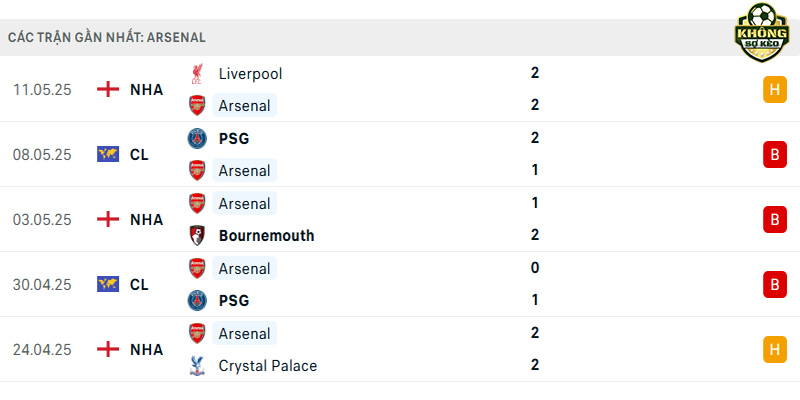Click B loss badge for 30.04.25 PSG match
The height and width of the screenshot is (400, 800).
pos(774,284)
